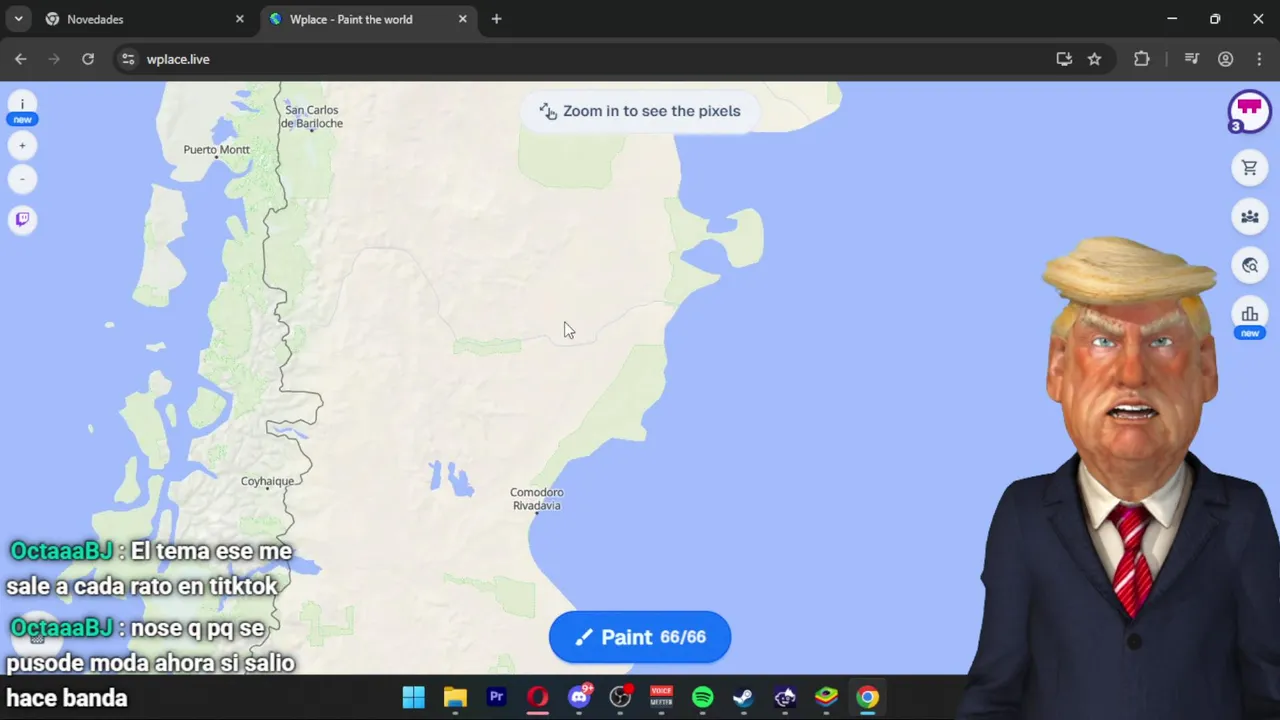The width and height of the screenshot is (1280, 720).
Task: Open the Chrome profile icon
Action: pyautogui.click(x=1225, y=59)
